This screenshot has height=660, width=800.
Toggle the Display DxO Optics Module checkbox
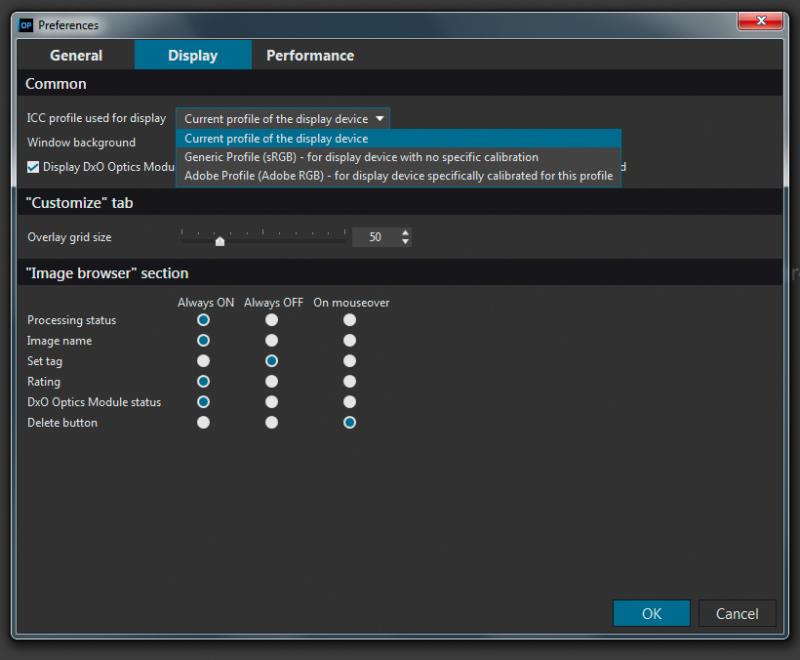pos(33,167)
